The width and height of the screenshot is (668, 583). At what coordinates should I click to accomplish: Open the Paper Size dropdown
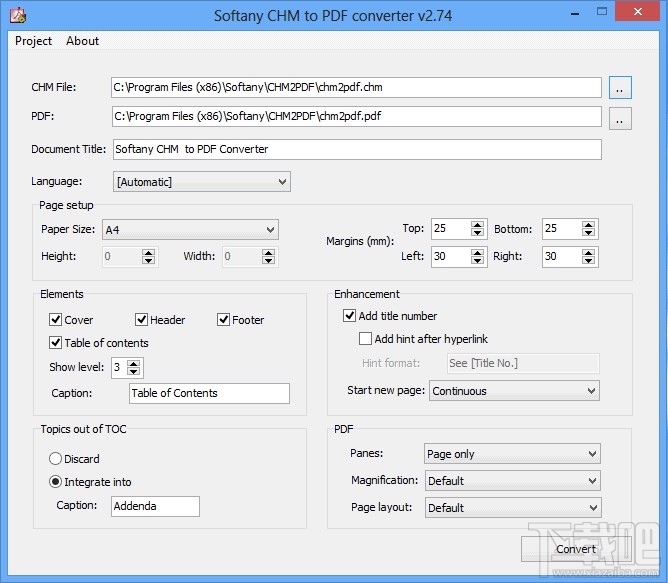(x=190, y=230)
